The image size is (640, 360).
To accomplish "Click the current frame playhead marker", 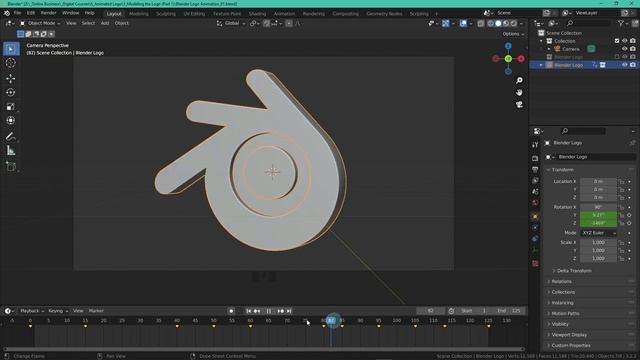I will coord(332,320).
